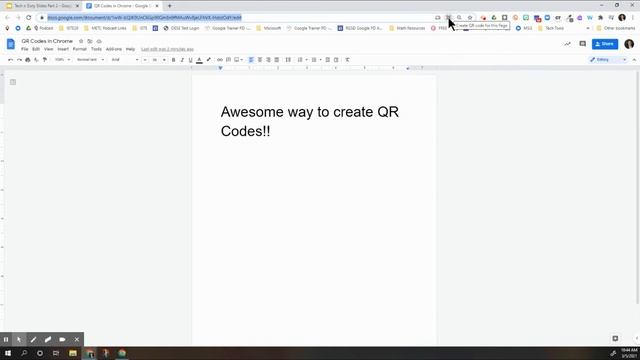This screenshot has height=360, width=640.
Task: Redo the action in Docs toolbar
Action: pyautogui.click(x=19, y=60)
